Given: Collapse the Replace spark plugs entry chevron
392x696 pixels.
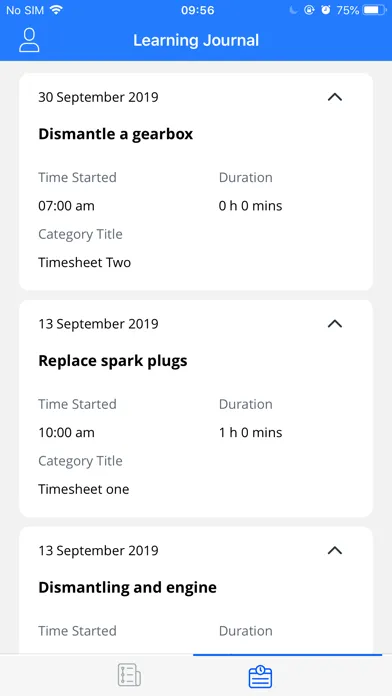Looking at the screenshot, I should pyautogui.click(x=335, y=324).
